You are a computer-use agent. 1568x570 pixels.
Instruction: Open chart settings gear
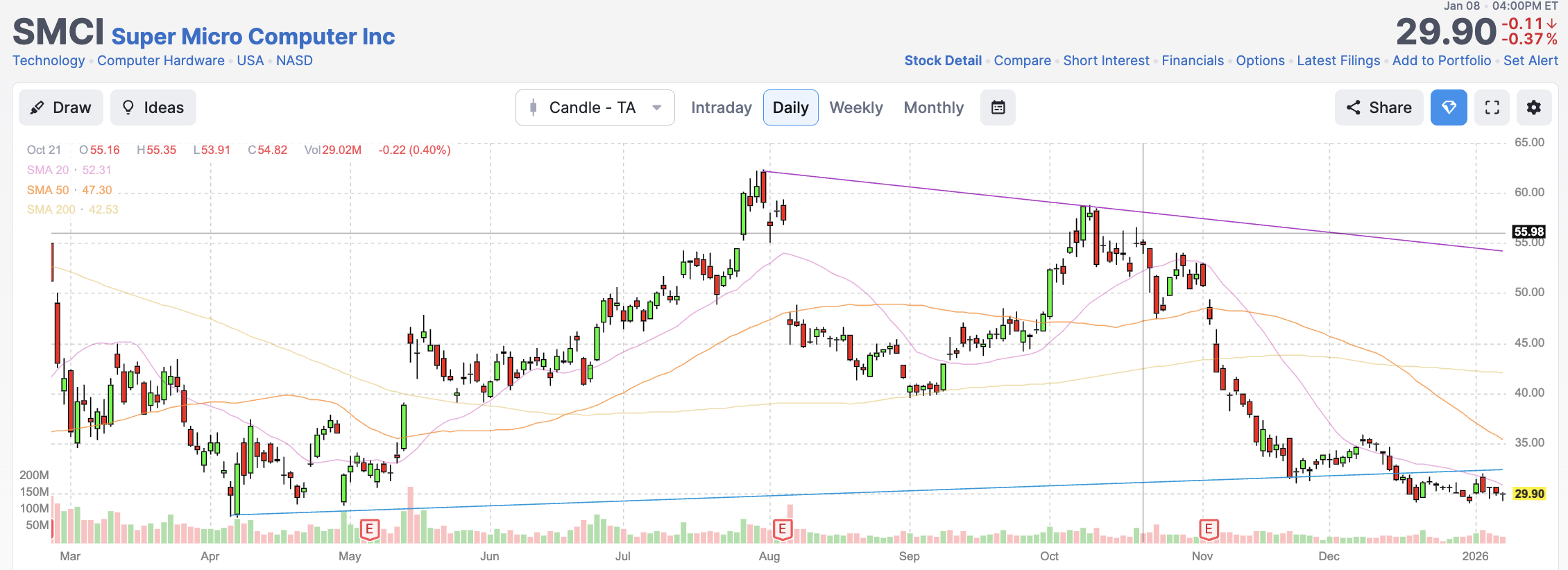click(1534, 107)
